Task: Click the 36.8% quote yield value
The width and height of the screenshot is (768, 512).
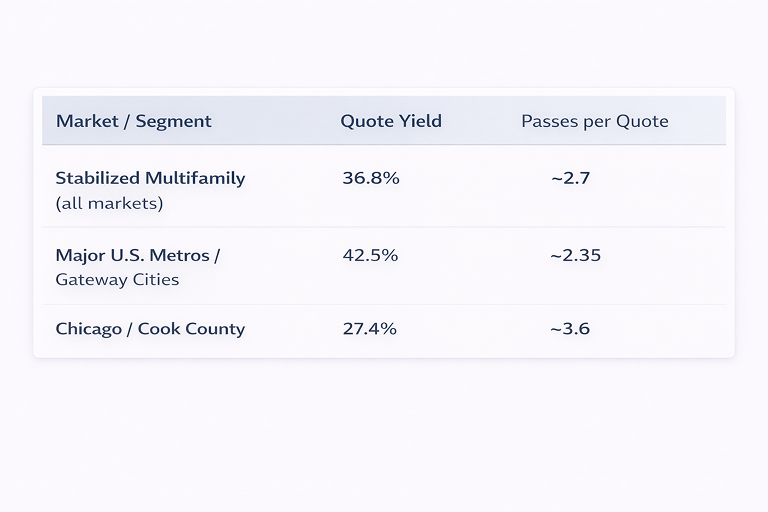Action: 370,178
